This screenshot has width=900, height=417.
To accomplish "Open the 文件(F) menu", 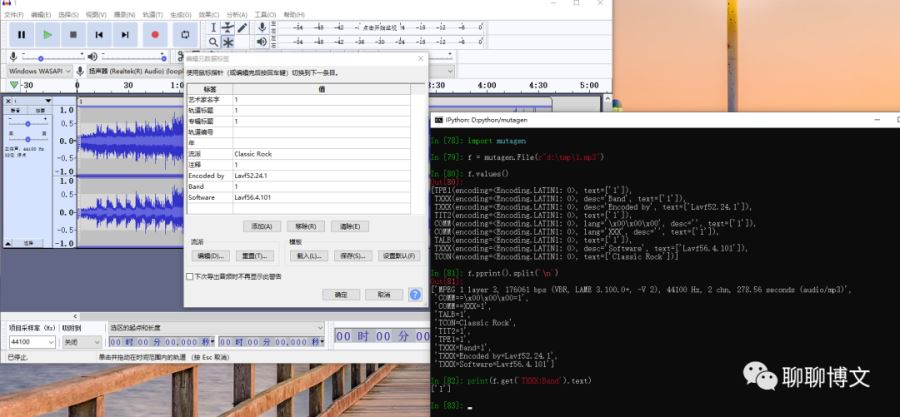I will coord(14,14).
